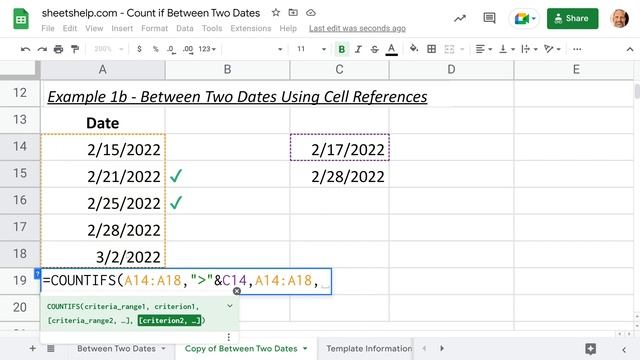
Task: Format as percent
Action: tap(156, 49)
